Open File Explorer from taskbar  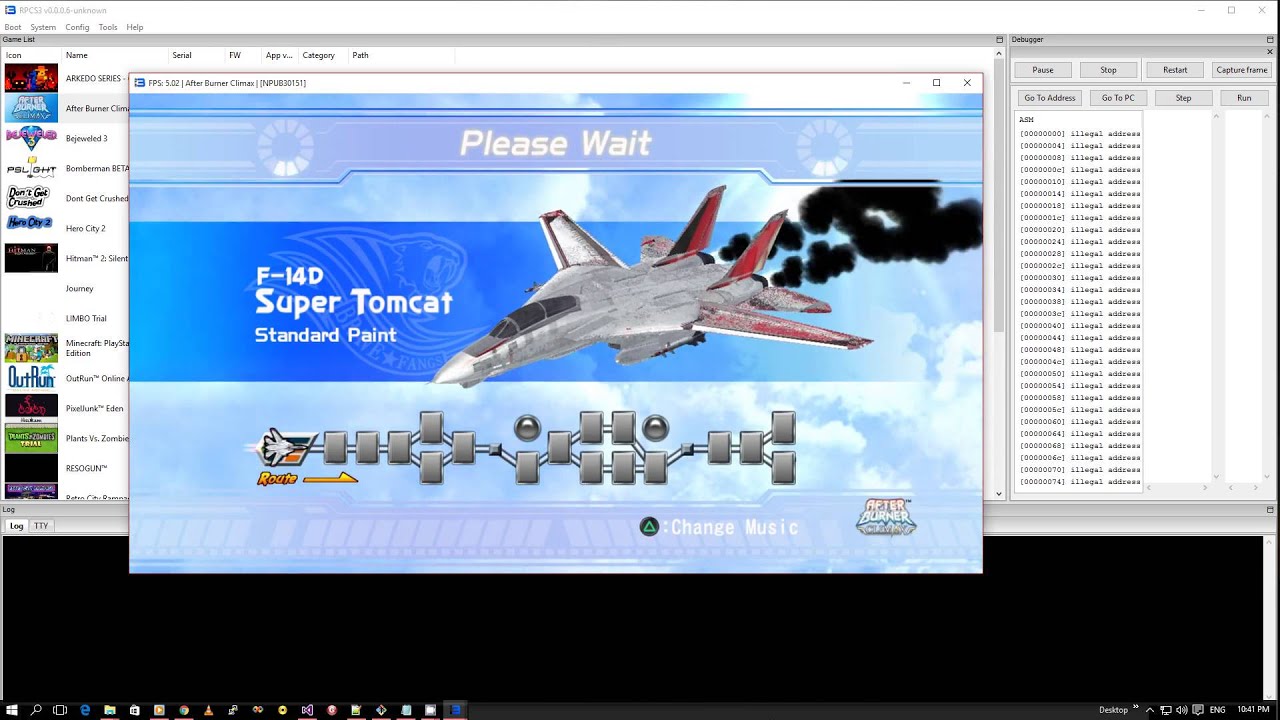coord(110,710)
